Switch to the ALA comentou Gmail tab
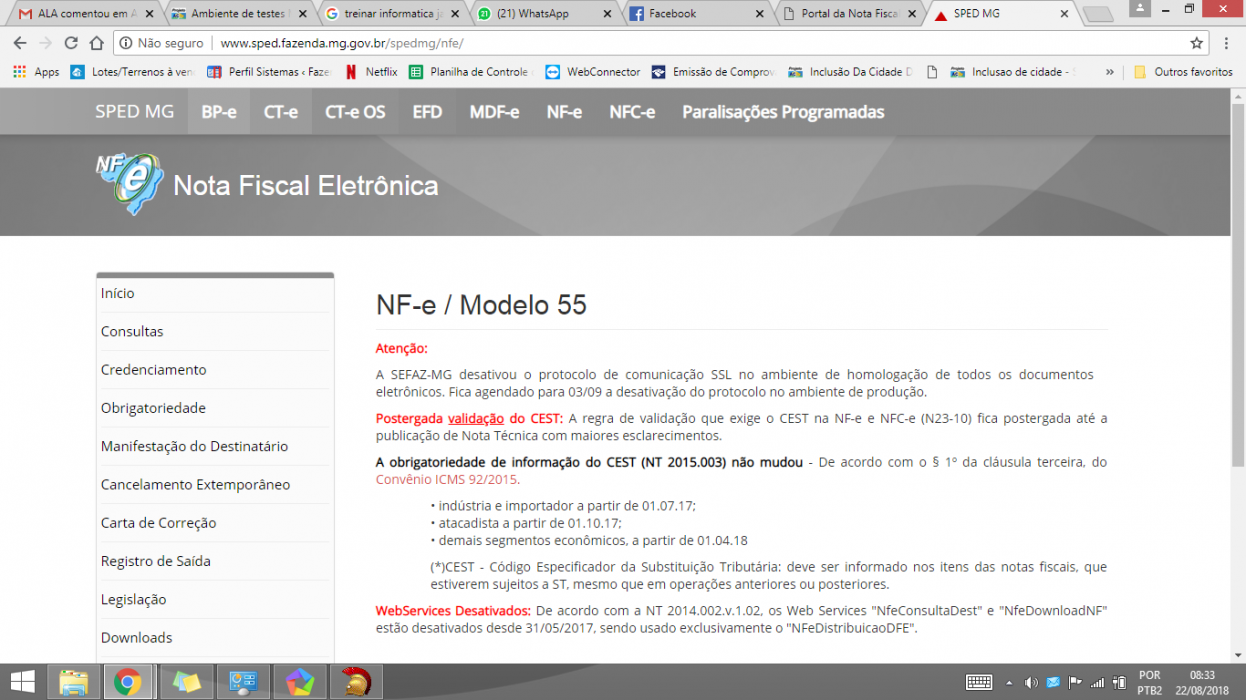The width and height of the screenshot is (1246, 700). coord(84,14)
